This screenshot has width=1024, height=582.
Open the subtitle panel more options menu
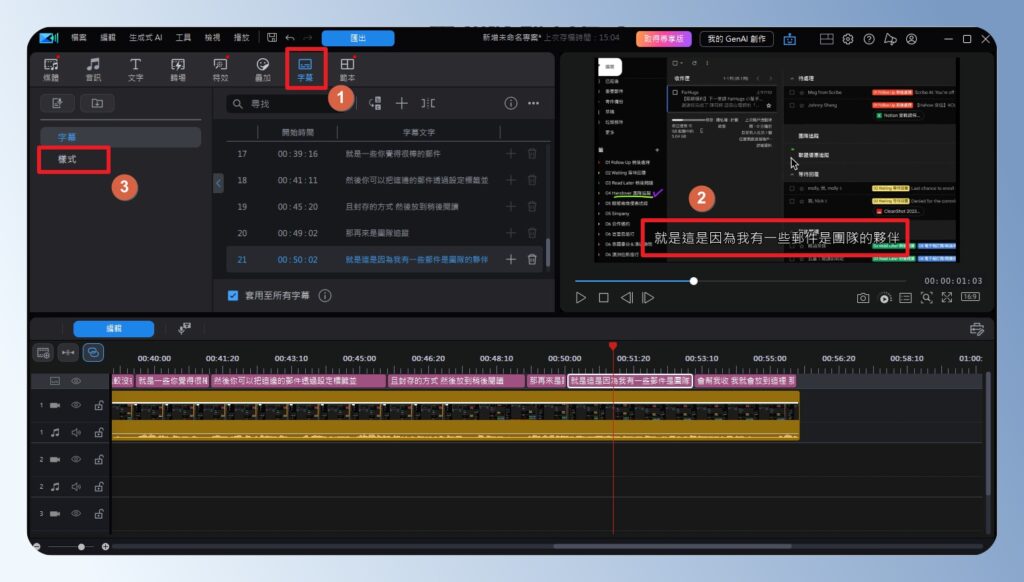pyautogui.click(x=534, y=103)
